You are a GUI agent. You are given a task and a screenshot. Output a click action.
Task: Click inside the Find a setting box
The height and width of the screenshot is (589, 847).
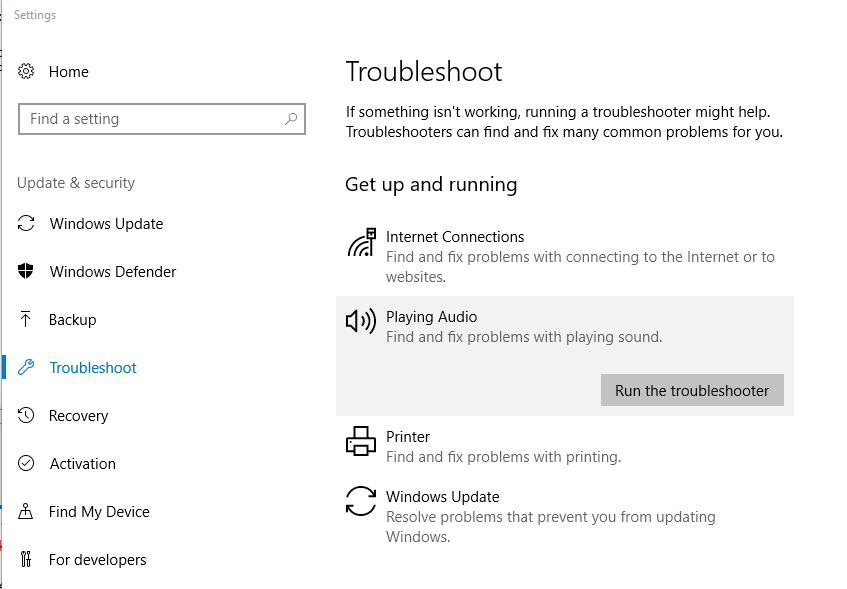pyautogui.click(x=150, y=118)
